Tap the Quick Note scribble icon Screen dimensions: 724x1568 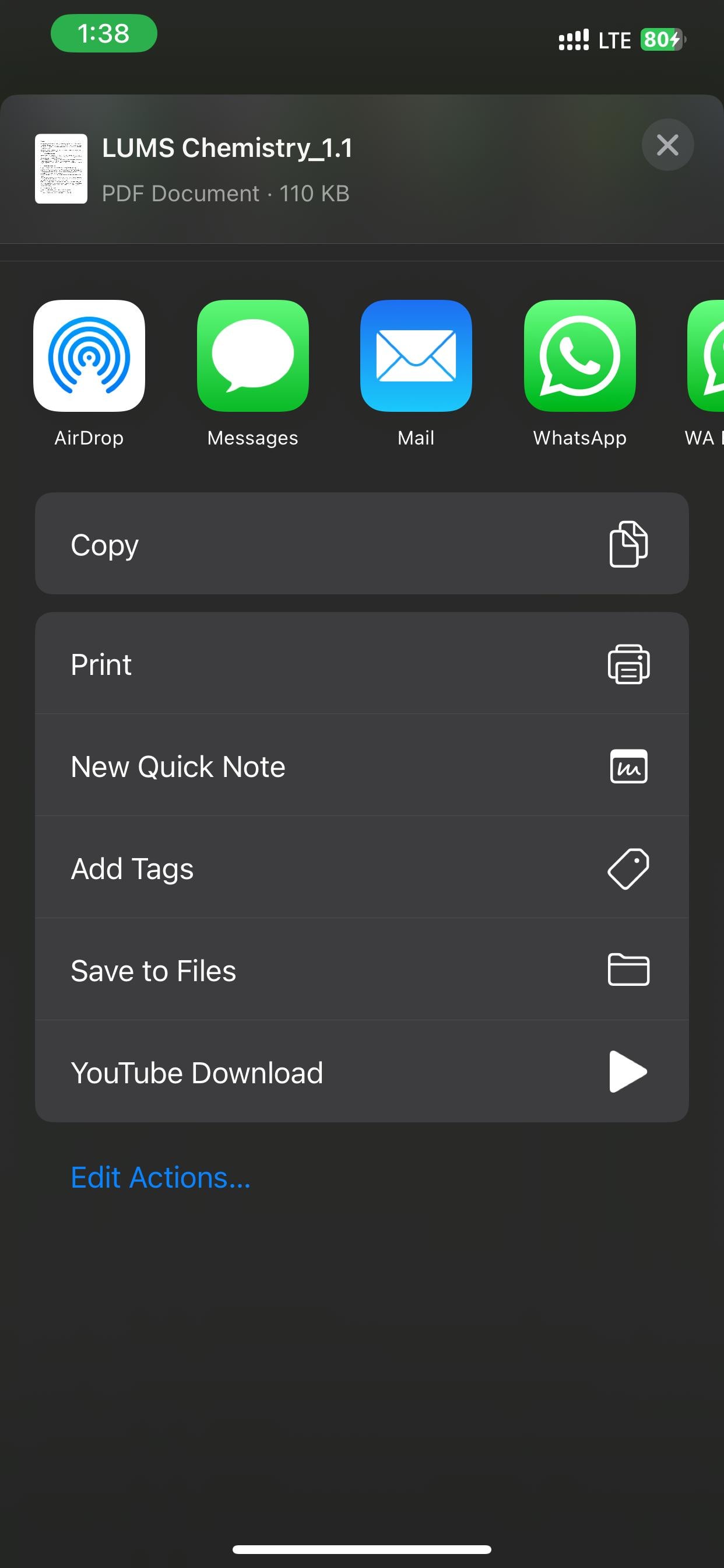(628, 766)
